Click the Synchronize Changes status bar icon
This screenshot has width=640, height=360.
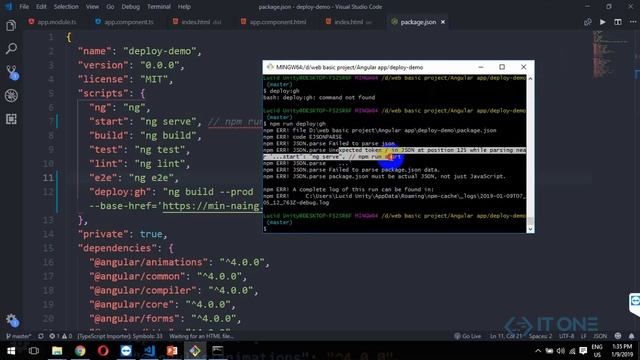[x=41, y=336]
